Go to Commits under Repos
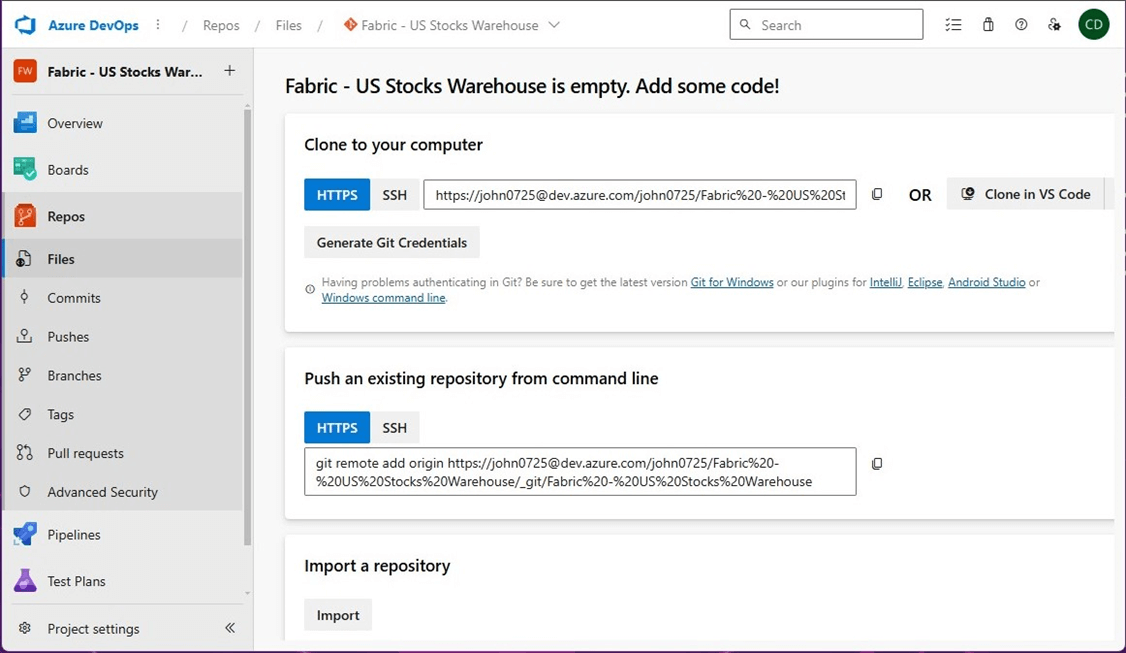1126x653 pixels. click(74, 298)
